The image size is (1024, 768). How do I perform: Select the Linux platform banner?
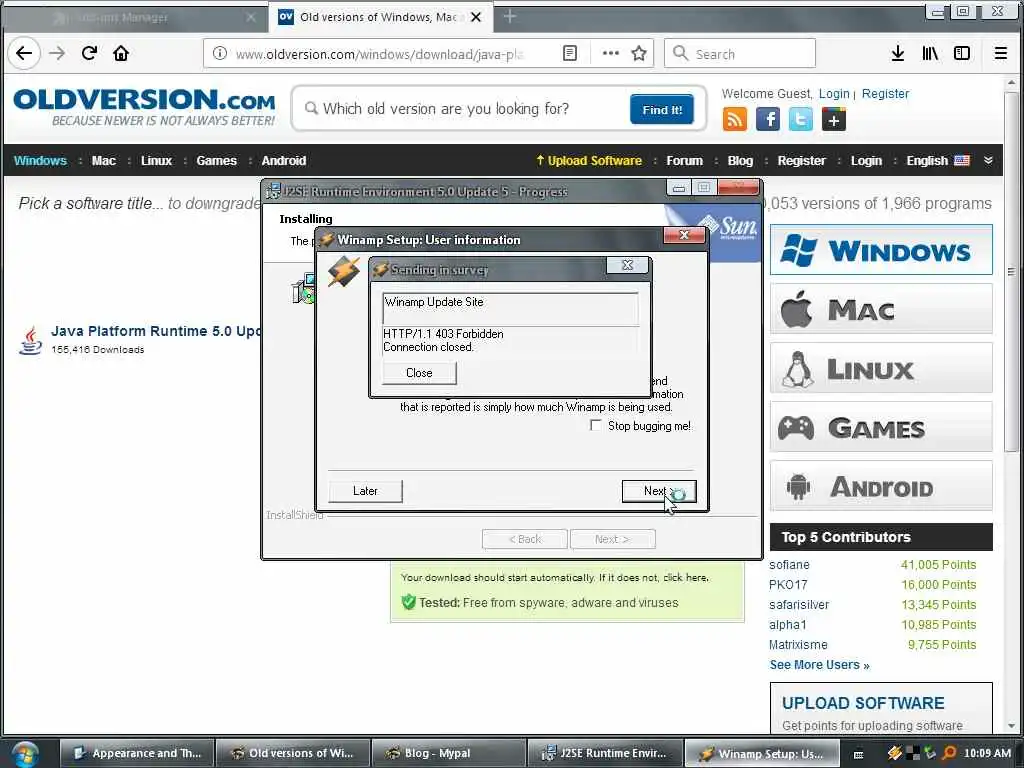click(x=881, y=368)
